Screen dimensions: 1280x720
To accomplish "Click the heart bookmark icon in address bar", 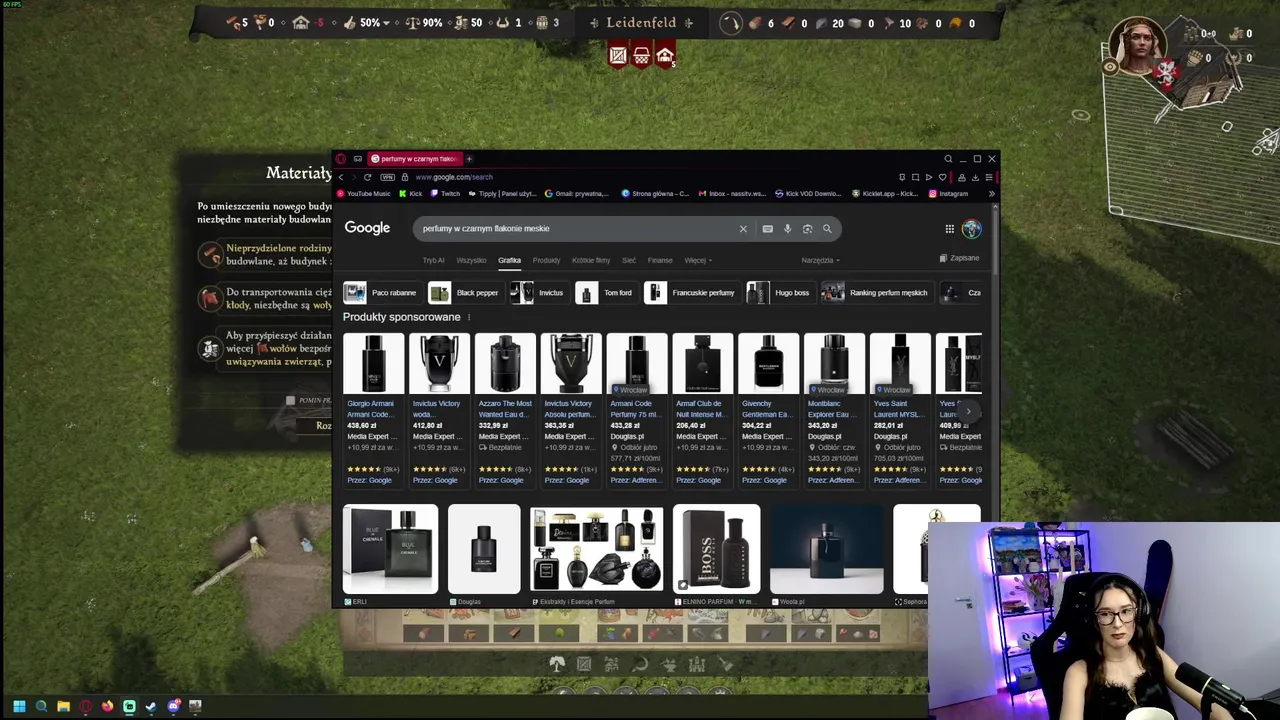I will (942, 177).
